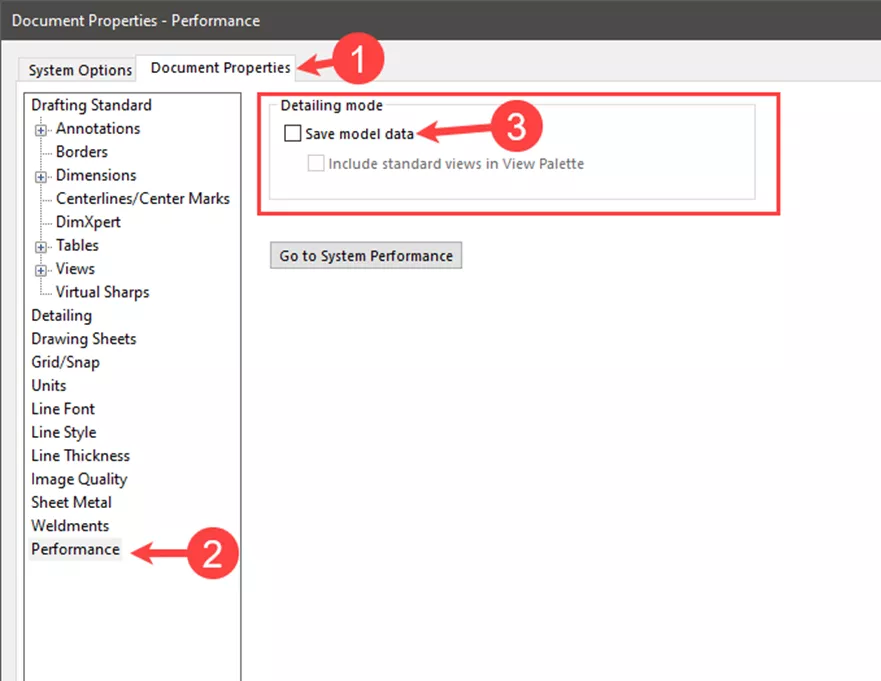Select Line Style in the list
This screenshot has width=881, height=681.
pos(63,433)
